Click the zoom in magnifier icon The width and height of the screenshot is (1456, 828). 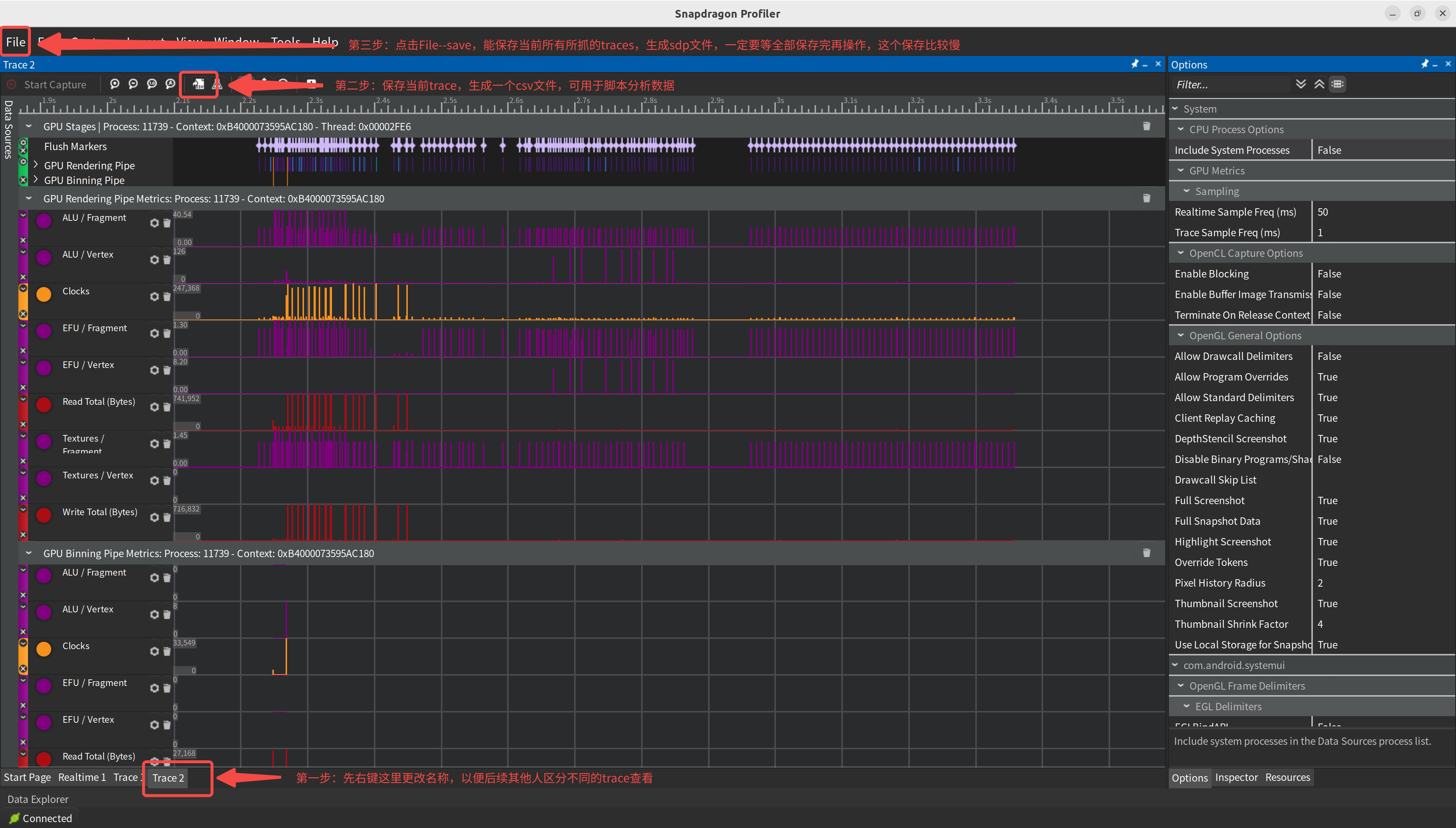115,84
